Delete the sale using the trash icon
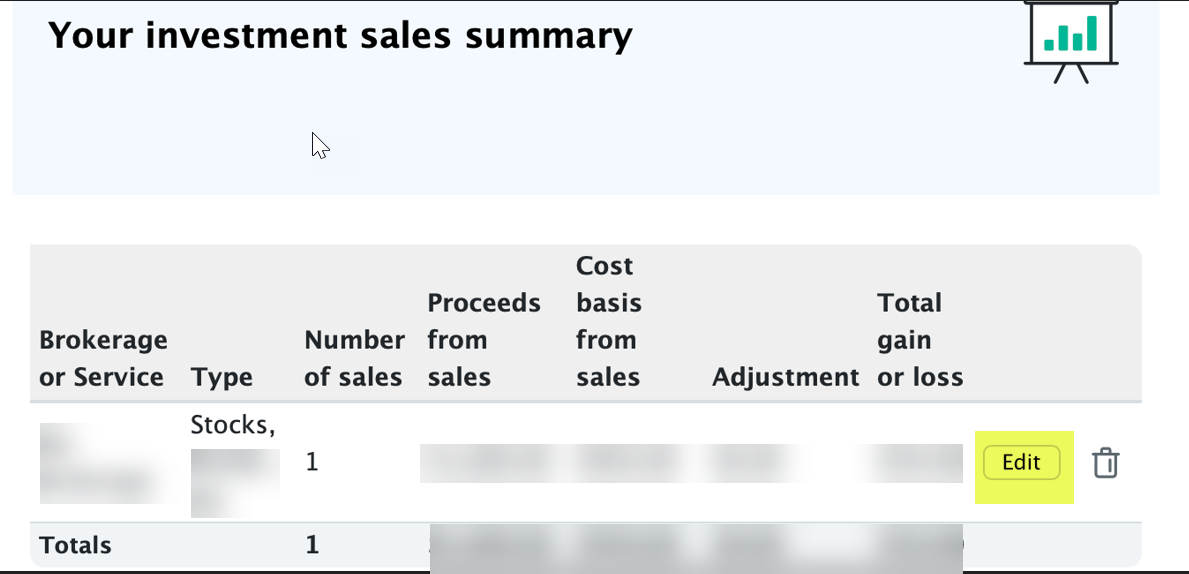 [x=1106, y=463]
